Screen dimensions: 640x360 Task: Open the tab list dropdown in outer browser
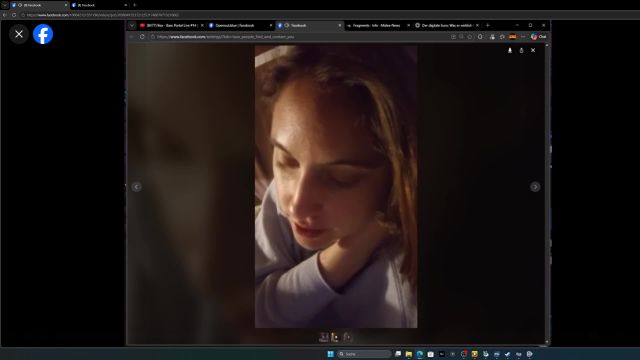coord(5,5)
